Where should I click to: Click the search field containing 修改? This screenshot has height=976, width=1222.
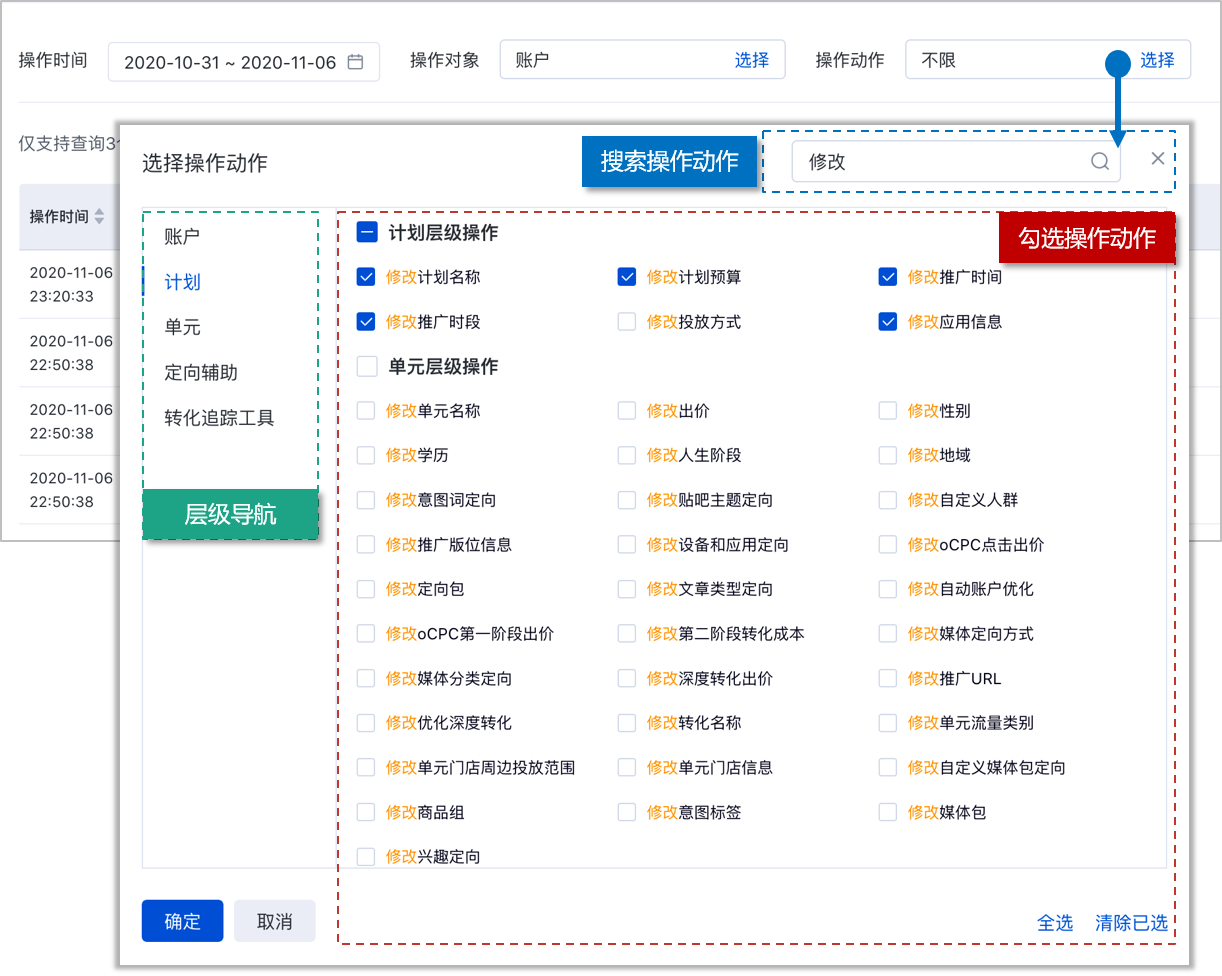tap(940, 162)
